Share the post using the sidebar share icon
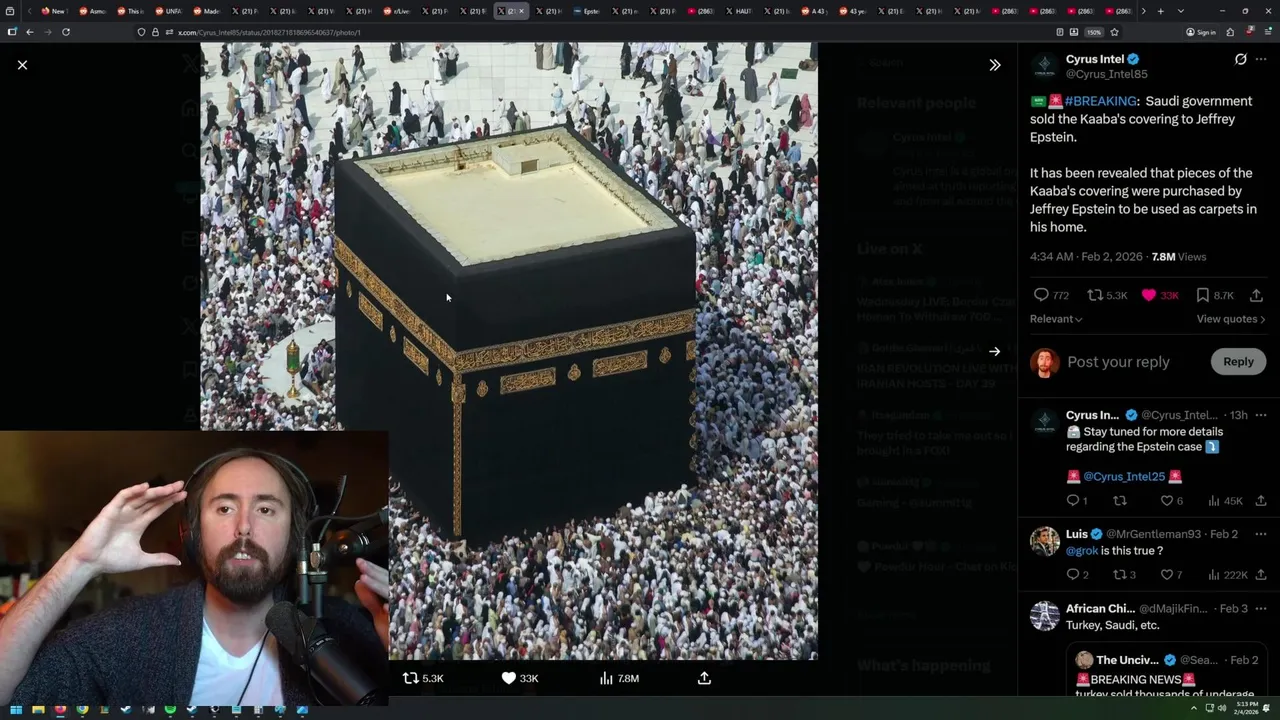This screenshot has width=1280, height=720. 1256,295
